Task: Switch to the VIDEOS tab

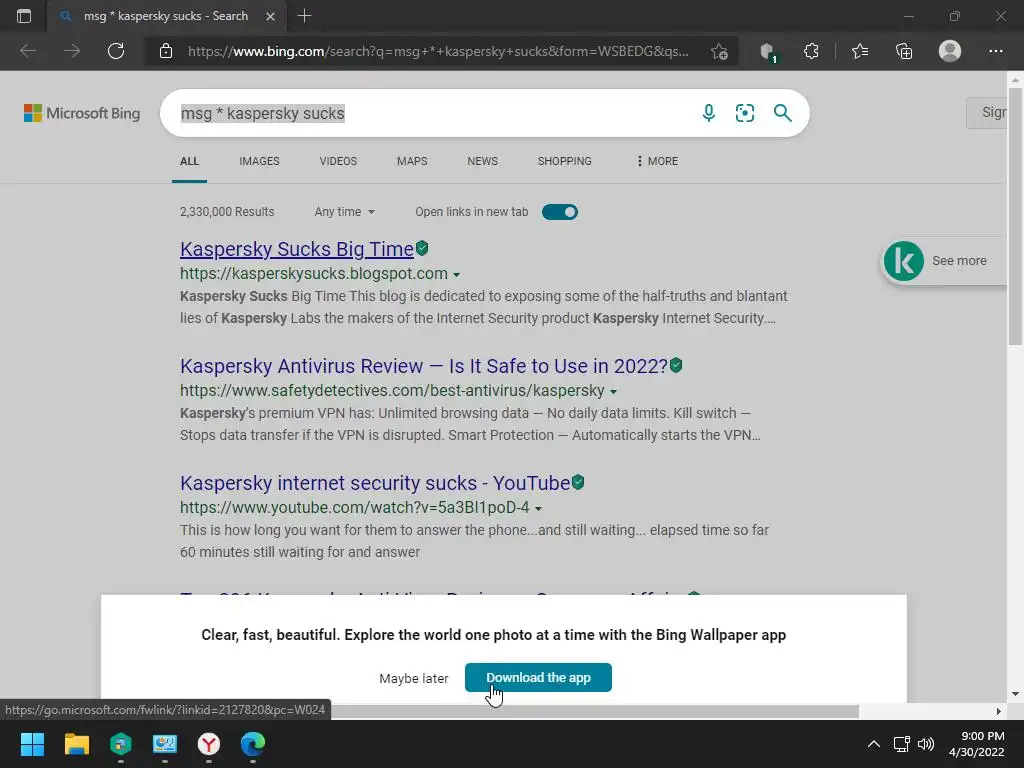Action: pos(338,161)
